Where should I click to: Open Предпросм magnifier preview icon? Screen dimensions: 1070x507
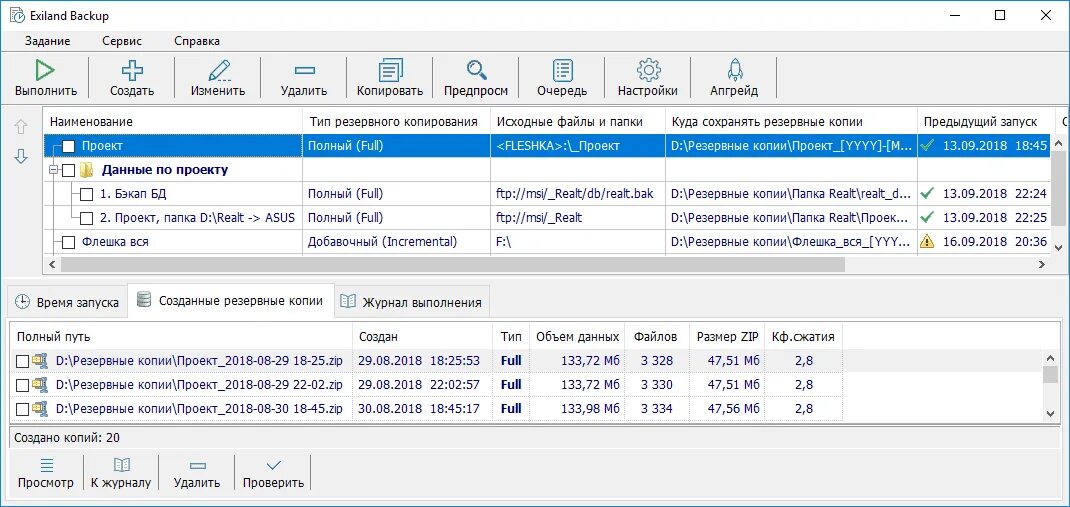[x=476, y=70]
